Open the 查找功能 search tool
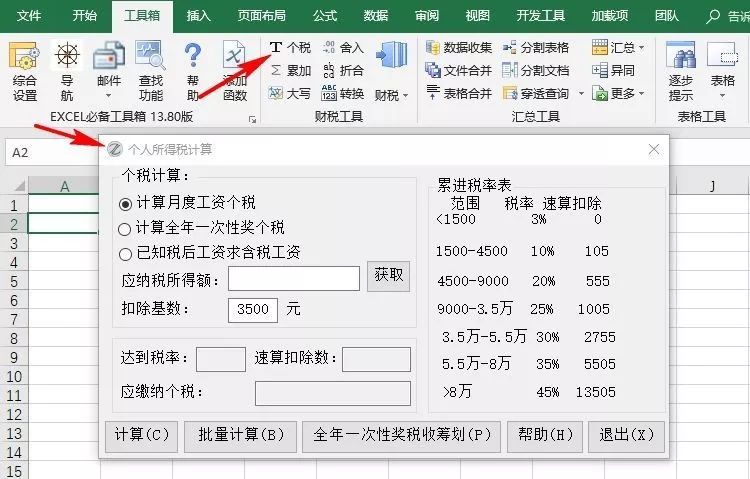Screen dimensions: 750x479 (x=151, y=71)
